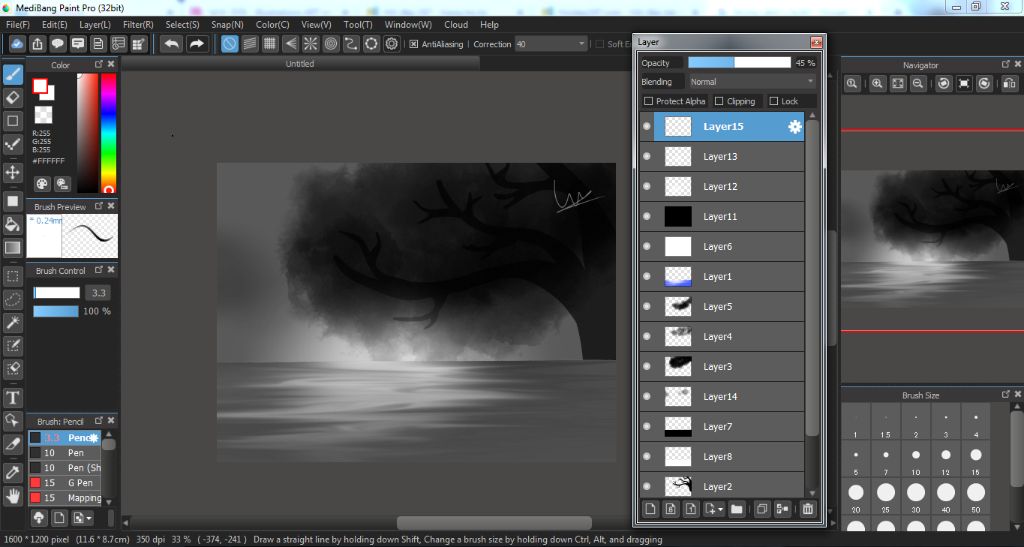Toggle AntiAliasing checkbox

pyautogui.click(x=413, y=44)
